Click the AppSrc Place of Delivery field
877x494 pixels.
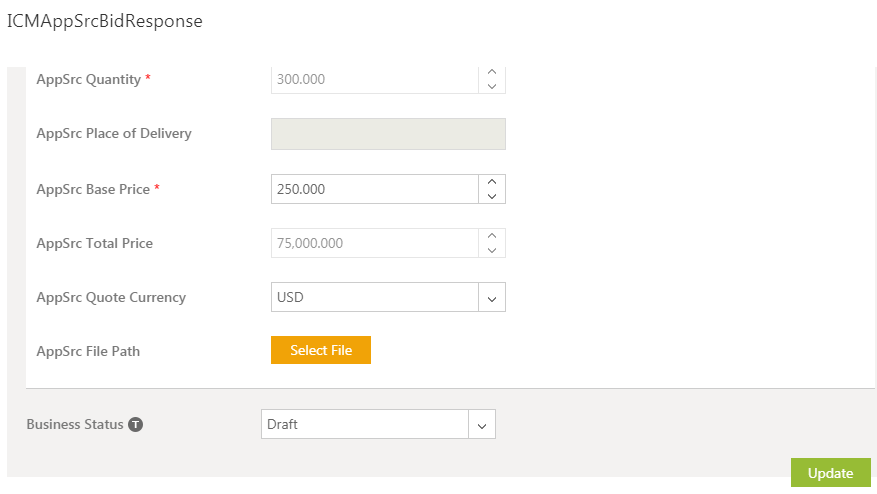pyautogui.click(x=388, y=134)
